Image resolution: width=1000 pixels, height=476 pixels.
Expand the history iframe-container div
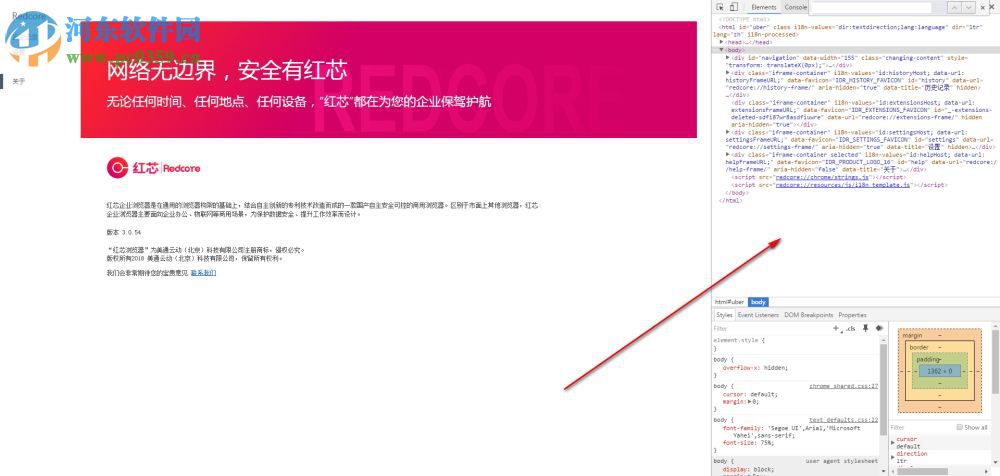click(x=728, y=73)
